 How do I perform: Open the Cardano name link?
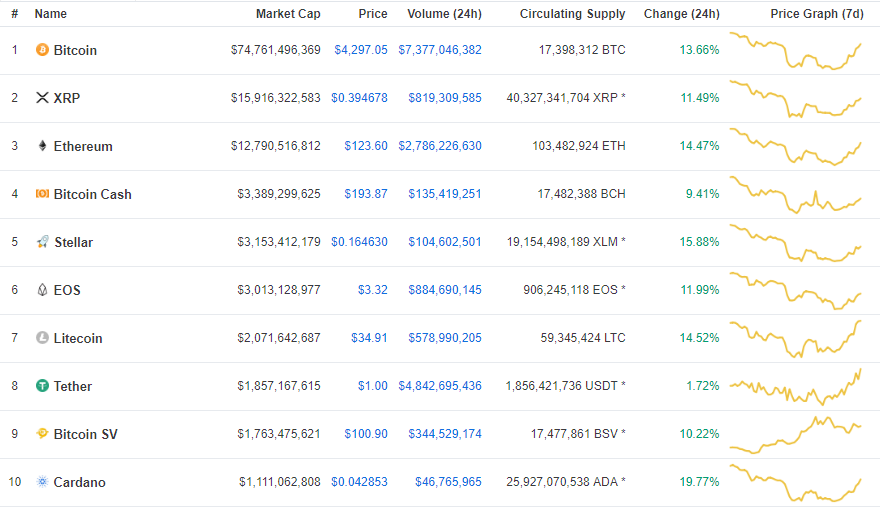(79, 482)
